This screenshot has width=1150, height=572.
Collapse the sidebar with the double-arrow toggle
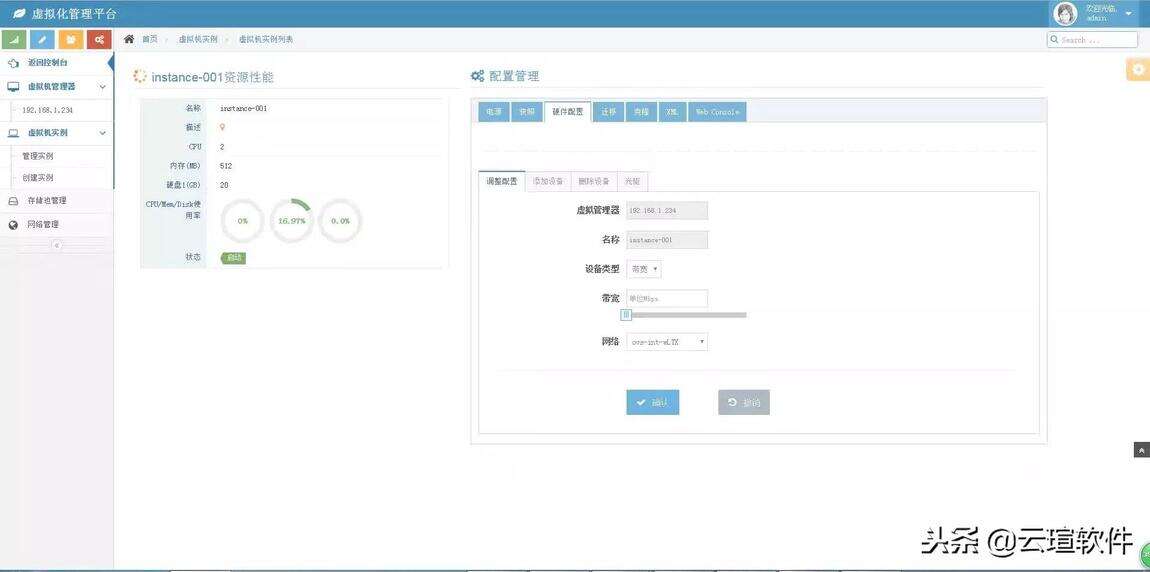point(56,246)
